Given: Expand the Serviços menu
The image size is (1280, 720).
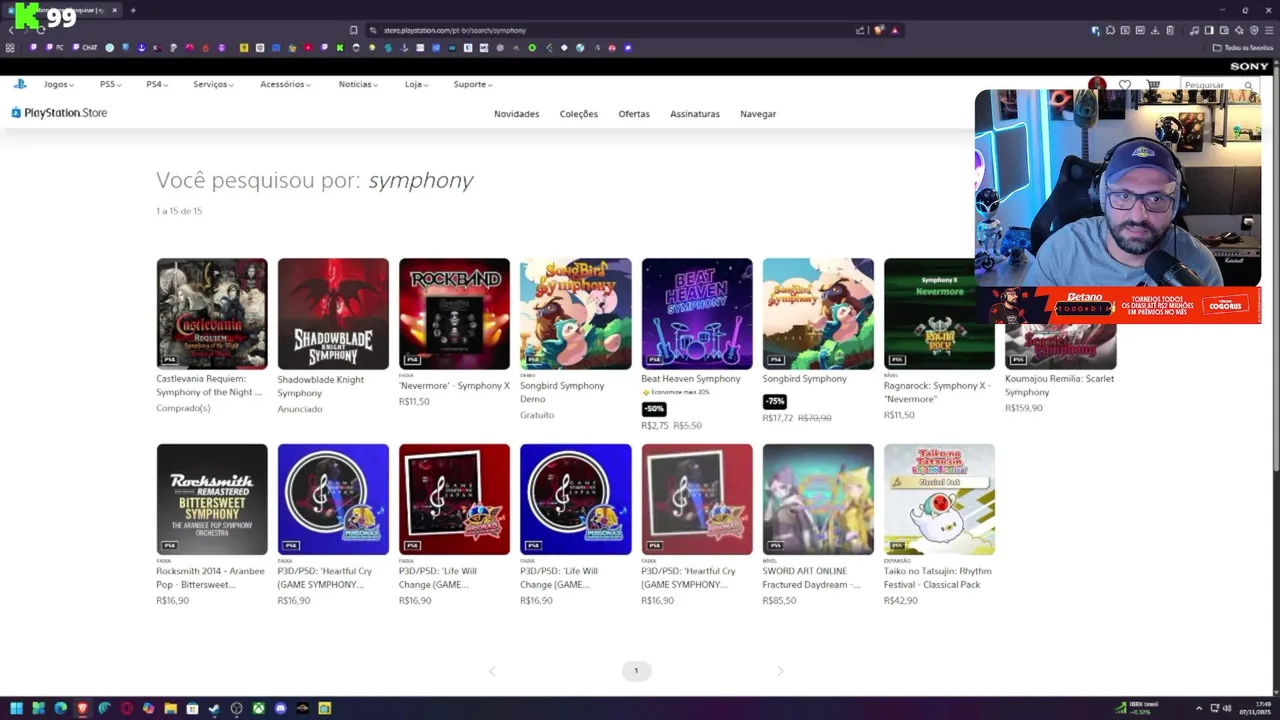Looking at the screenshot, I should point(213,84).
